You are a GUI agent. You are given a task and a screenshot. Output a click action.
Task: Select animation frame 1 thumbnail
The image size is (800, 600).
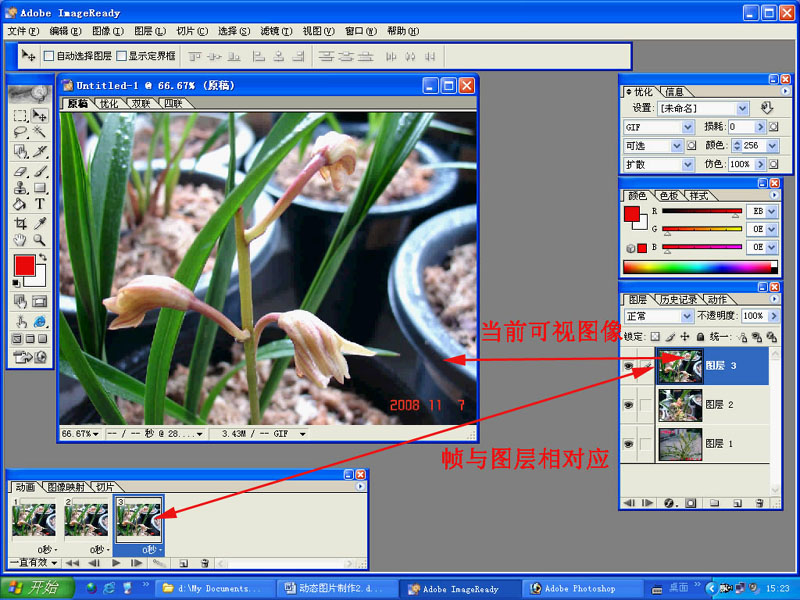[34, 520]
